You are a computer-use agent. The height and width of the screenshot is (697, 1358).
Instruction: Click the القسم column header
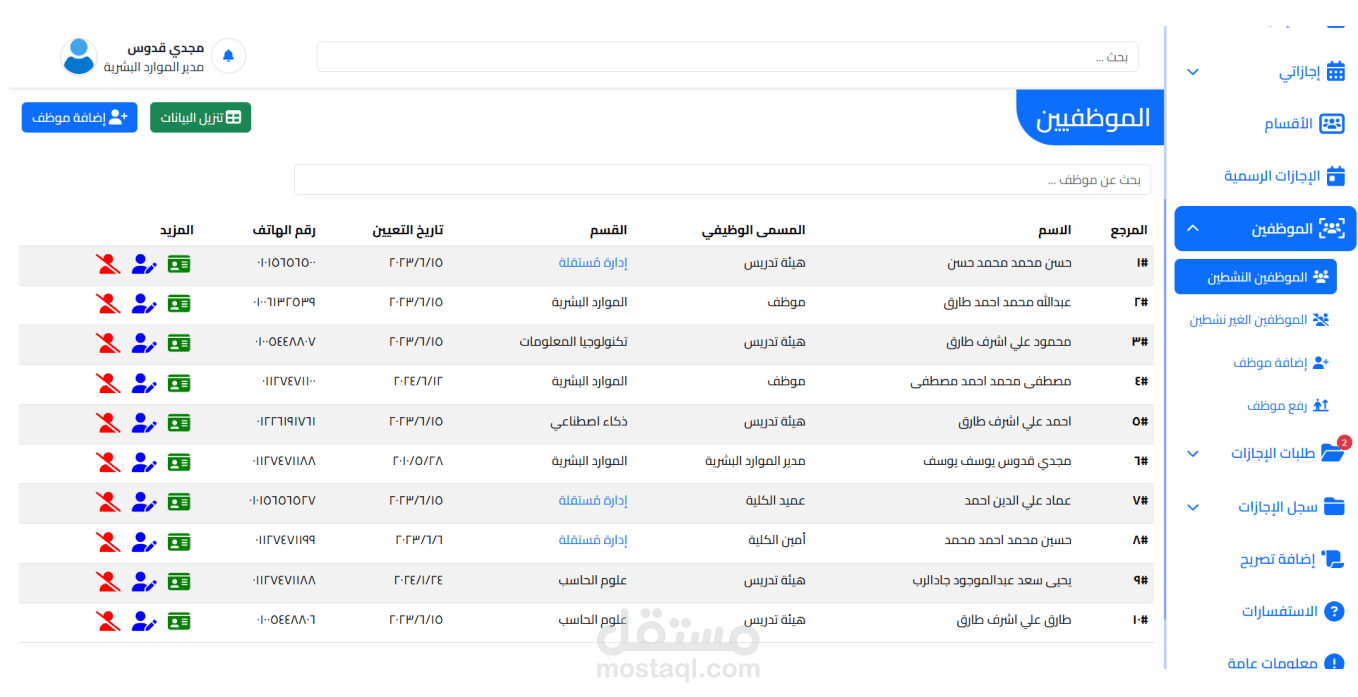click(x=609, y=230)
